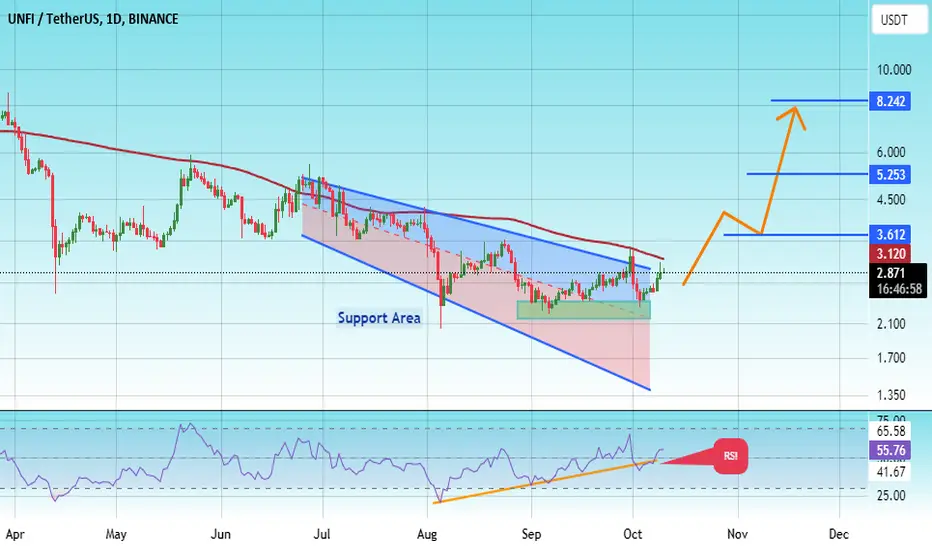Image resolution: width=932 pixels, height=550 pixels.
Task: Click the 41.67 RSI axis value
Action: coord(890,472)
